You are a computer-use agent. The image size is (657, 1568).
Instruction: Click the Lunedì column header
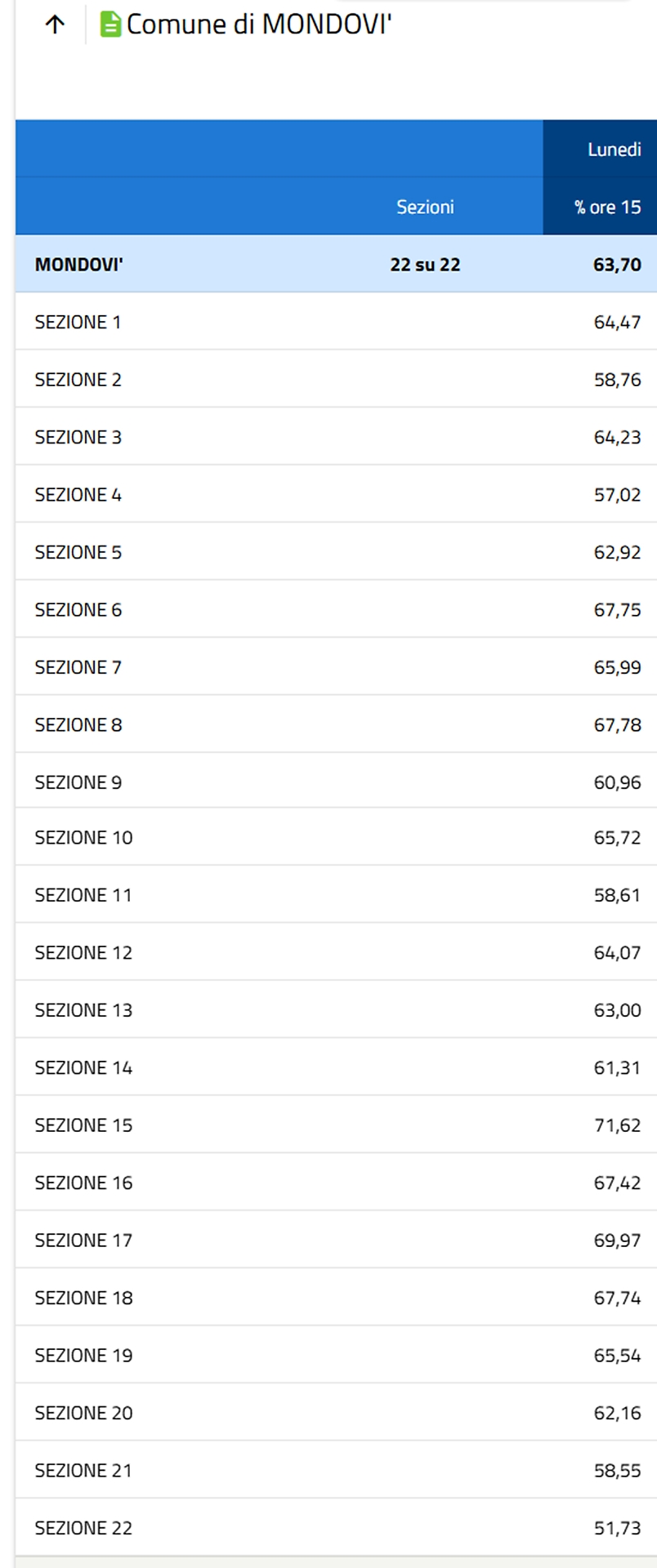(x=614, y=149)
